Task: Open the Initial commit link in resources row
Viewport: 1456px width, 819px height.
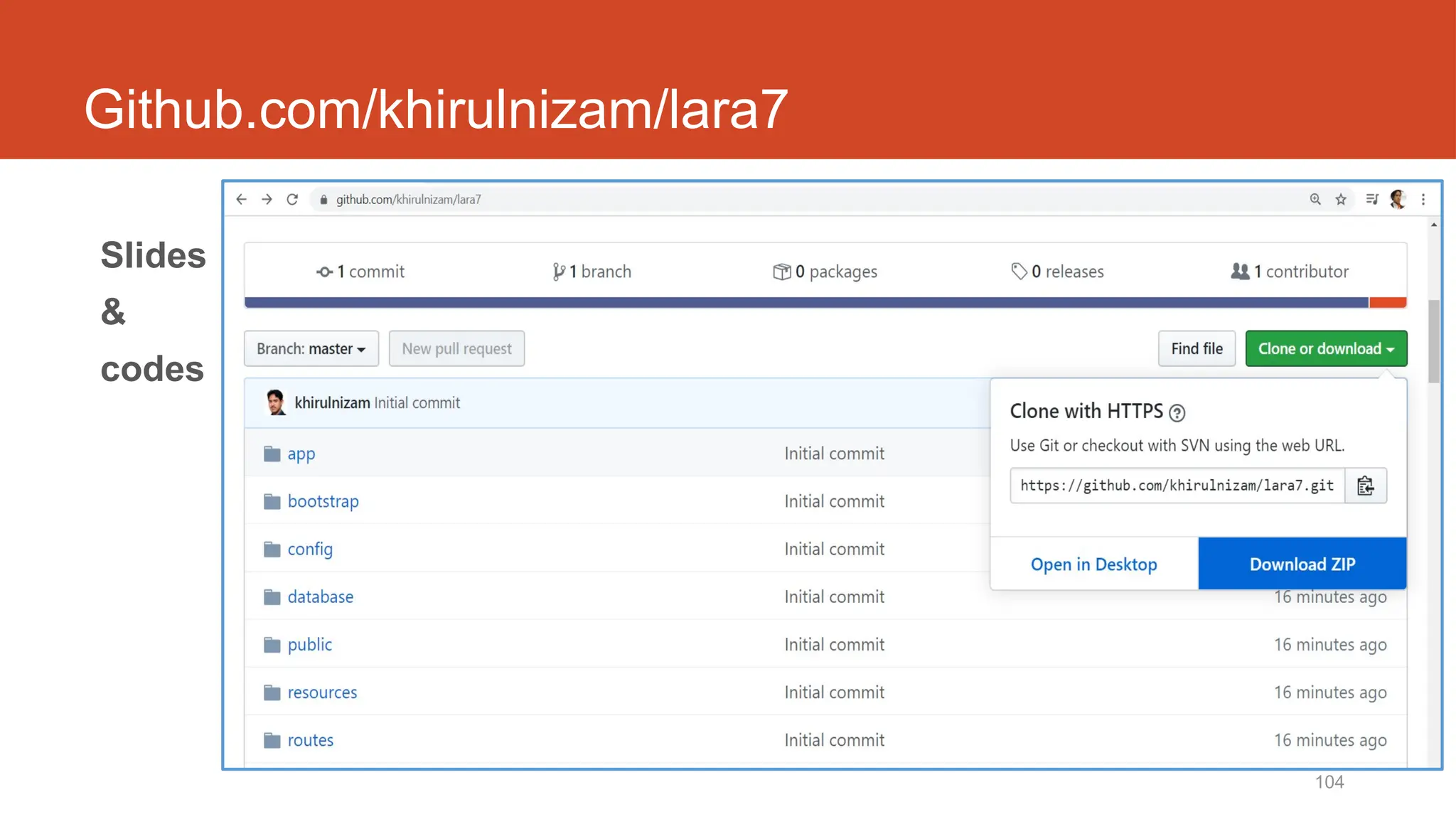Action: click(835, 692)
